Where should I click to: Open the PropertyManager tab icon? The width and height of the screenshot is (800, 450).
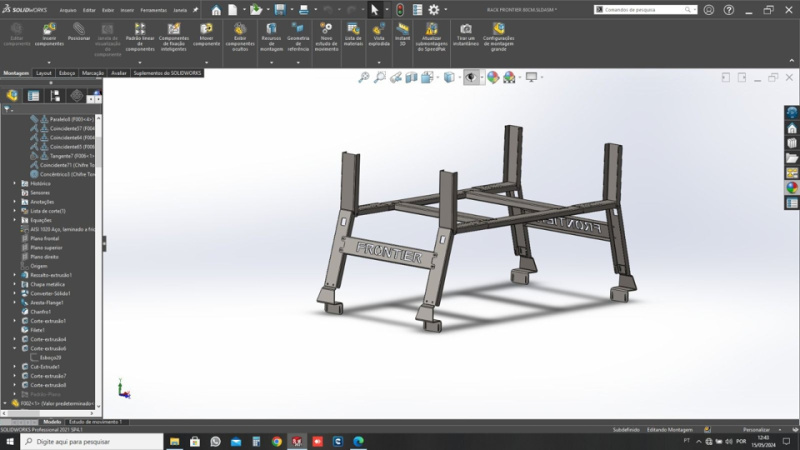click(x=34, y=95)
